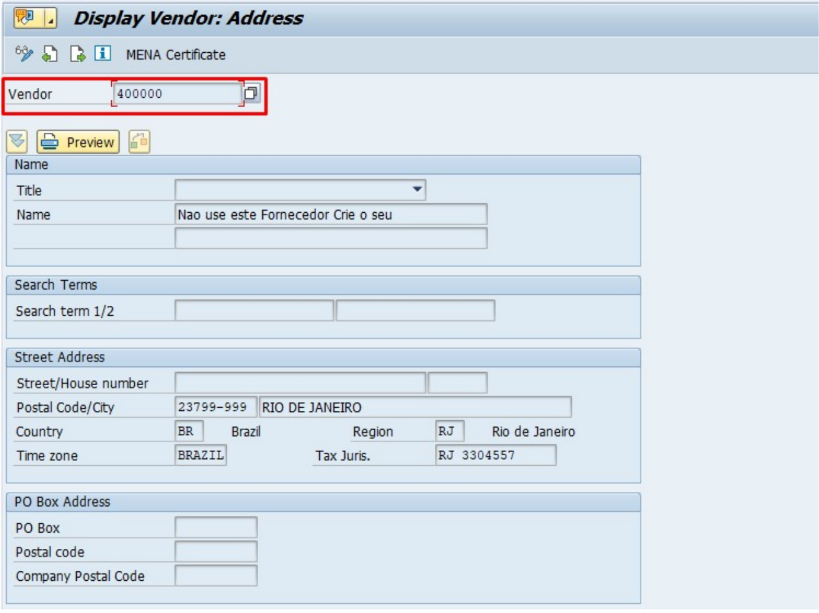Go to the previous screen page icon
Screen dimensions: 819x613
(x=50, y=54)
